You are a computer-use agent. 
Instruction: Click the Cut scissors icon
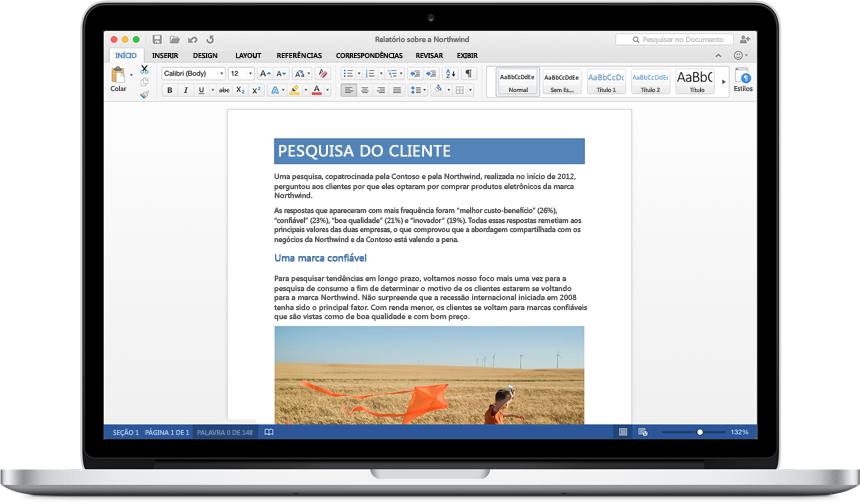(144, 69)
